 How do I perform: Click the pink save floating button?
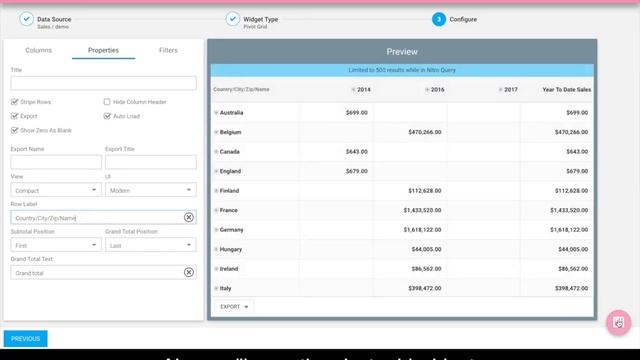pyautogui.click(x=618, y=322)
